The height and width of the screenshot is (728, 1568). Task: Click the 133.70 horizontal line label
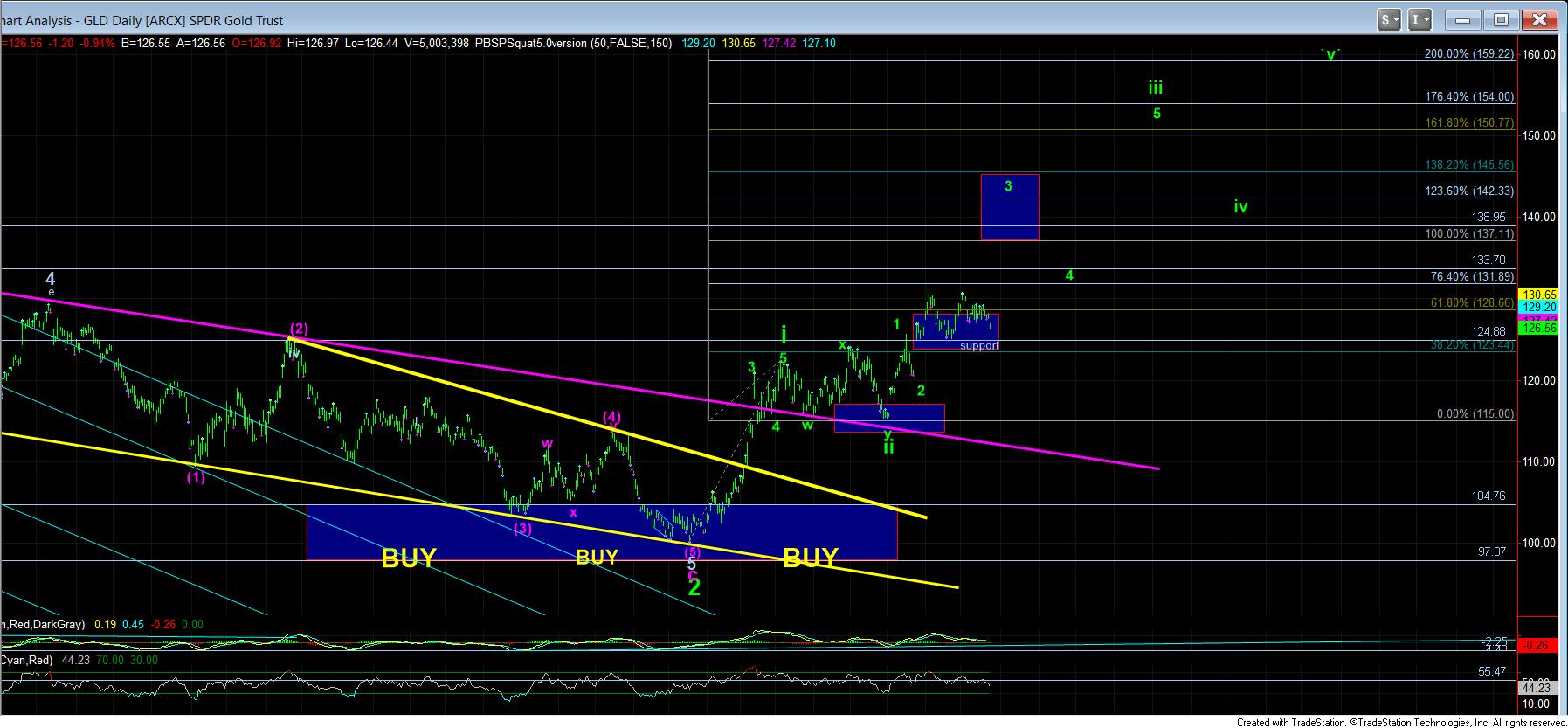click(1489, 260)
